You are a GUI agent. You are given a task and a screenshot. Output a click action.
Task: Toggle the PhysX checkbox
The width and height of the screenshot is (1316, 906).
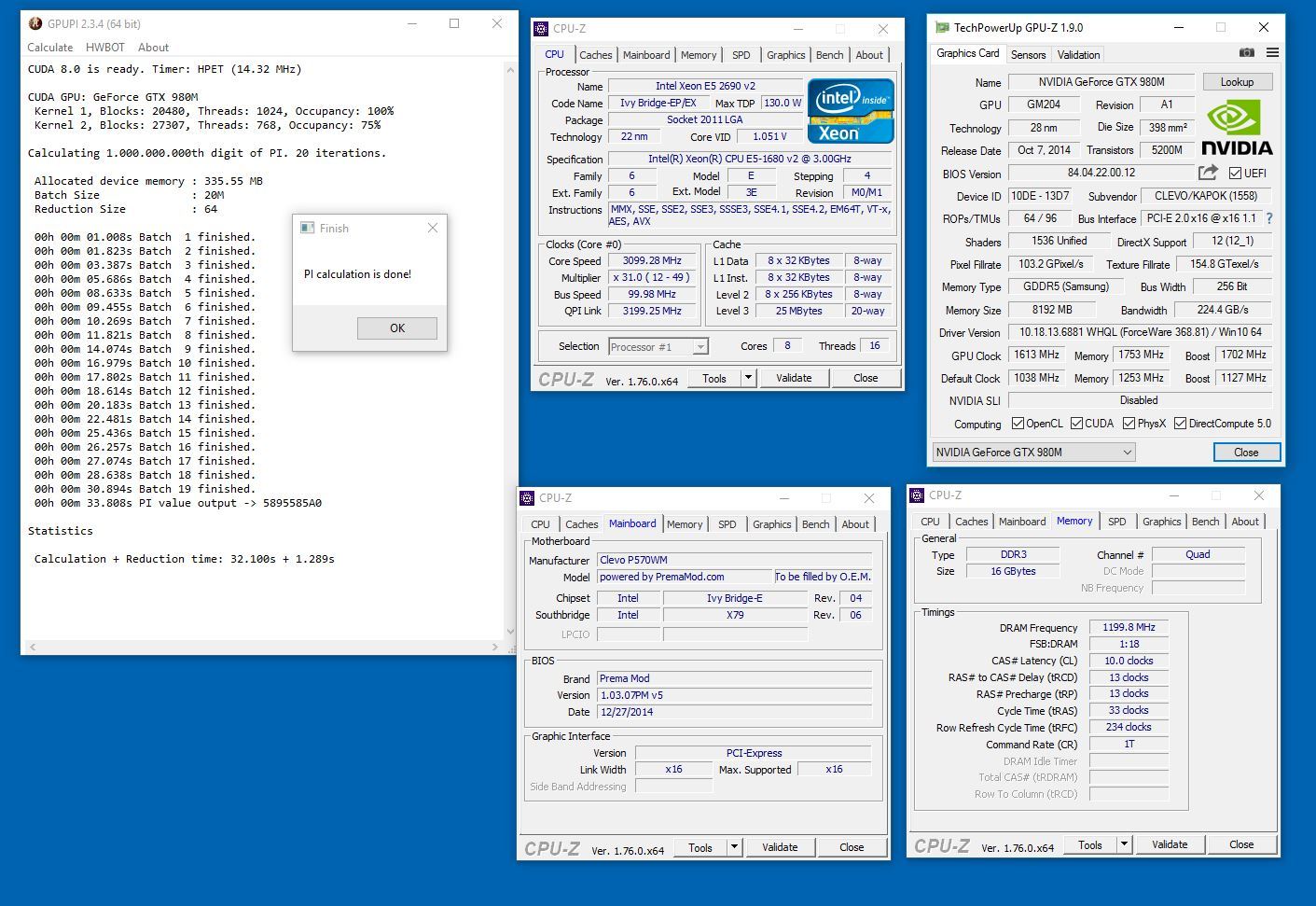pos(1129,424)
